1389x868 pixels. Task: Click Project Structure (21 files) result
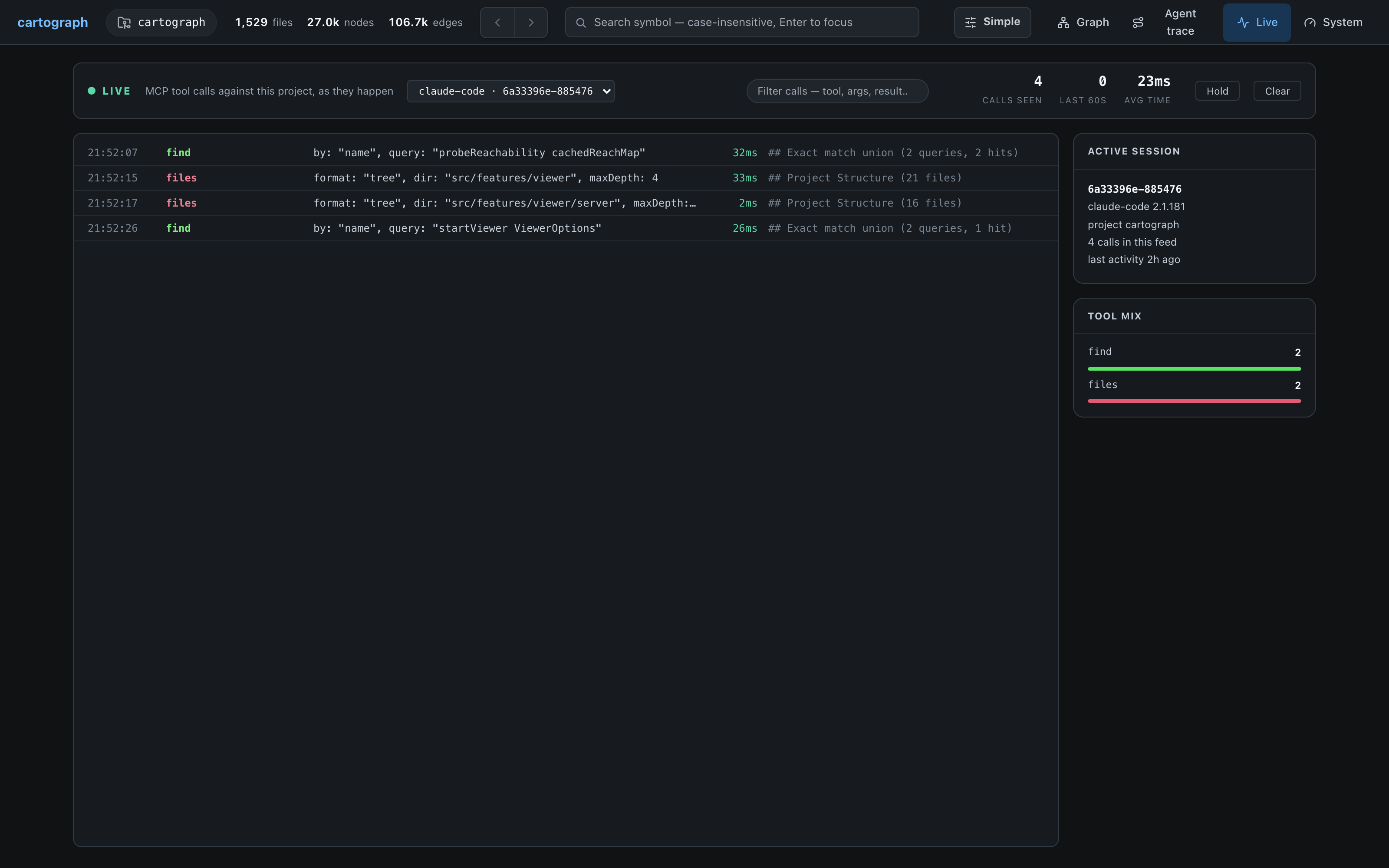coord(865,178)
